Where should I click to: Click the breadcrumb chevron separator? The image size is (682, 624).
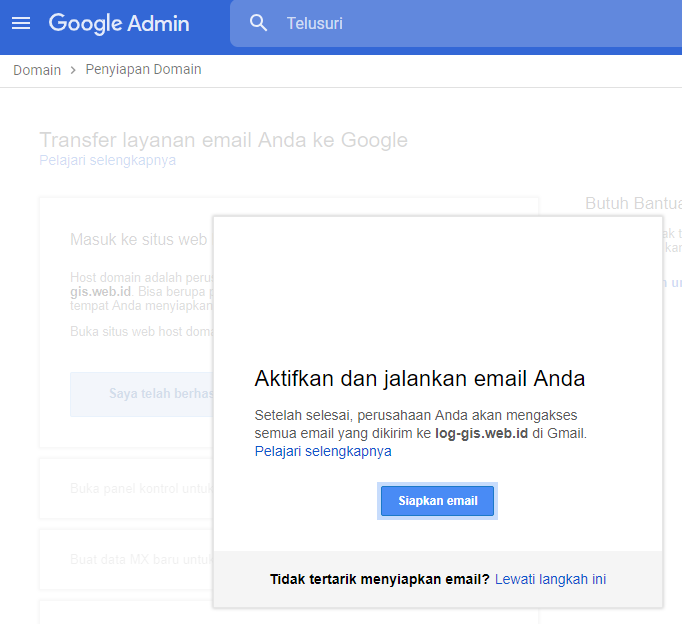coord(73,70)
